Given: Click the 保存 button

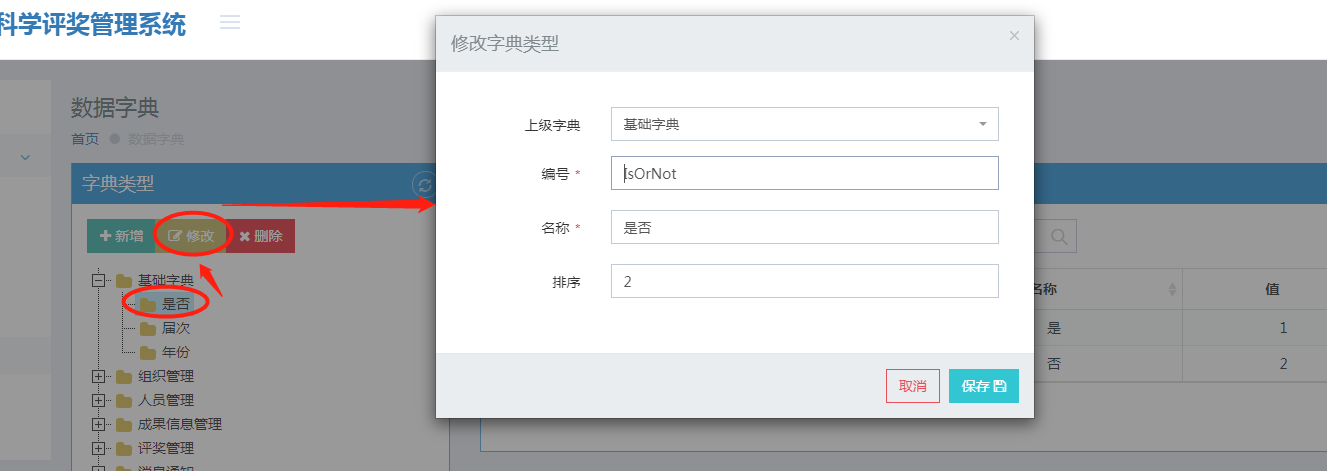Looking at the screenshot, I should [x=984, y=386].
